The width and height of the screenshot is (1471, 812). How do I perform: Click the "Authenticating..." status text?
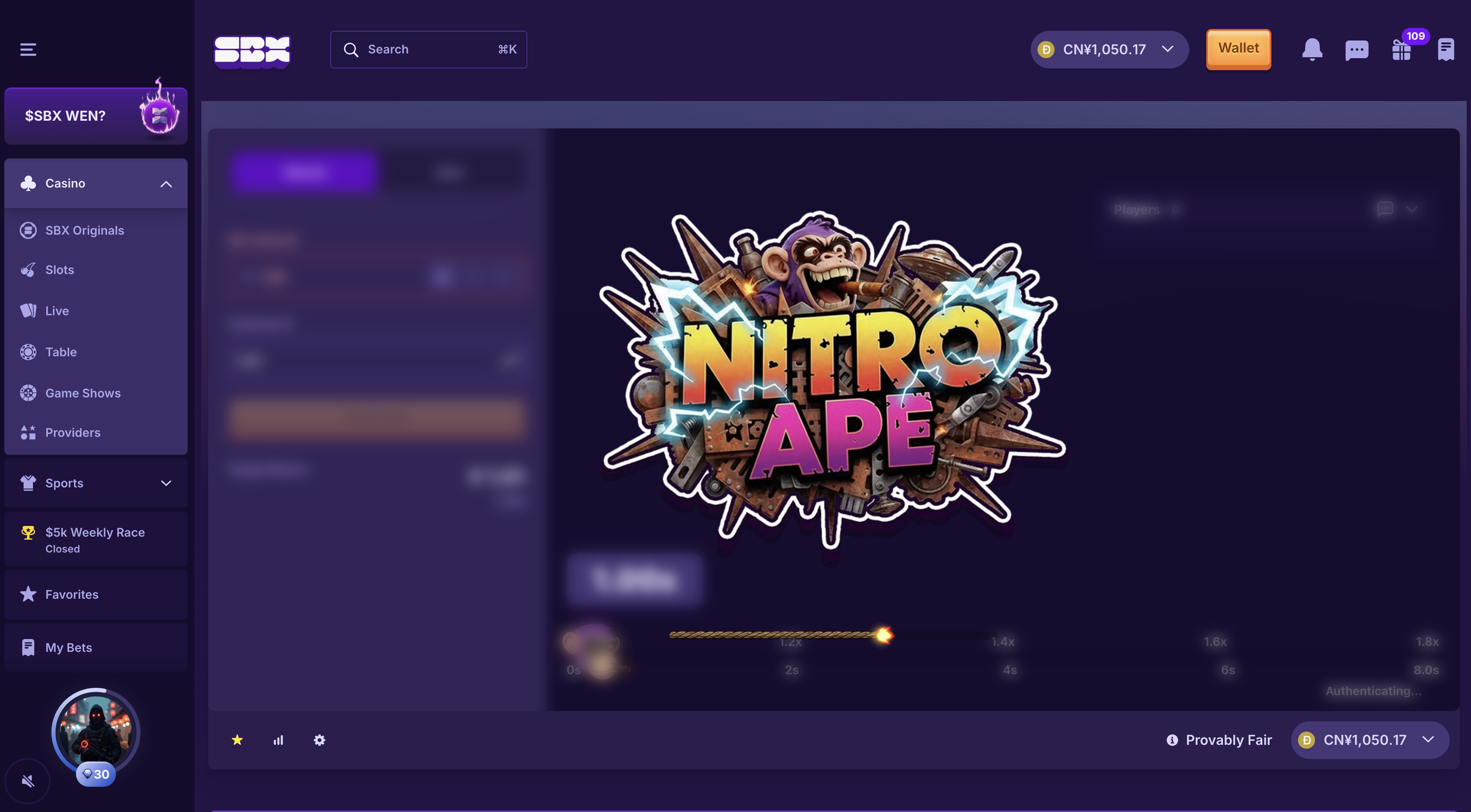click(x=1373, y=691)
